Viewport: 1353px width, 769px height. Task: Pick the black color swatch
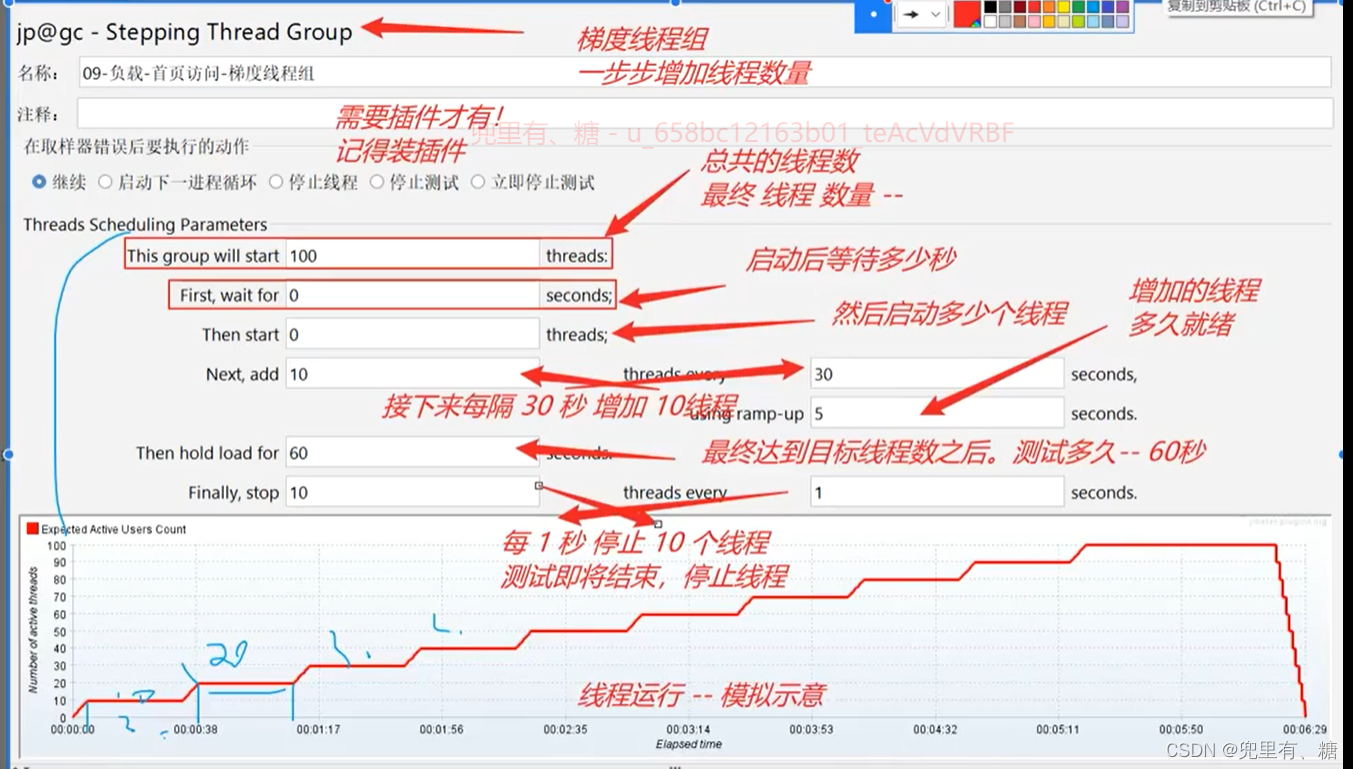pyautogui.click(x=990, y=7)
